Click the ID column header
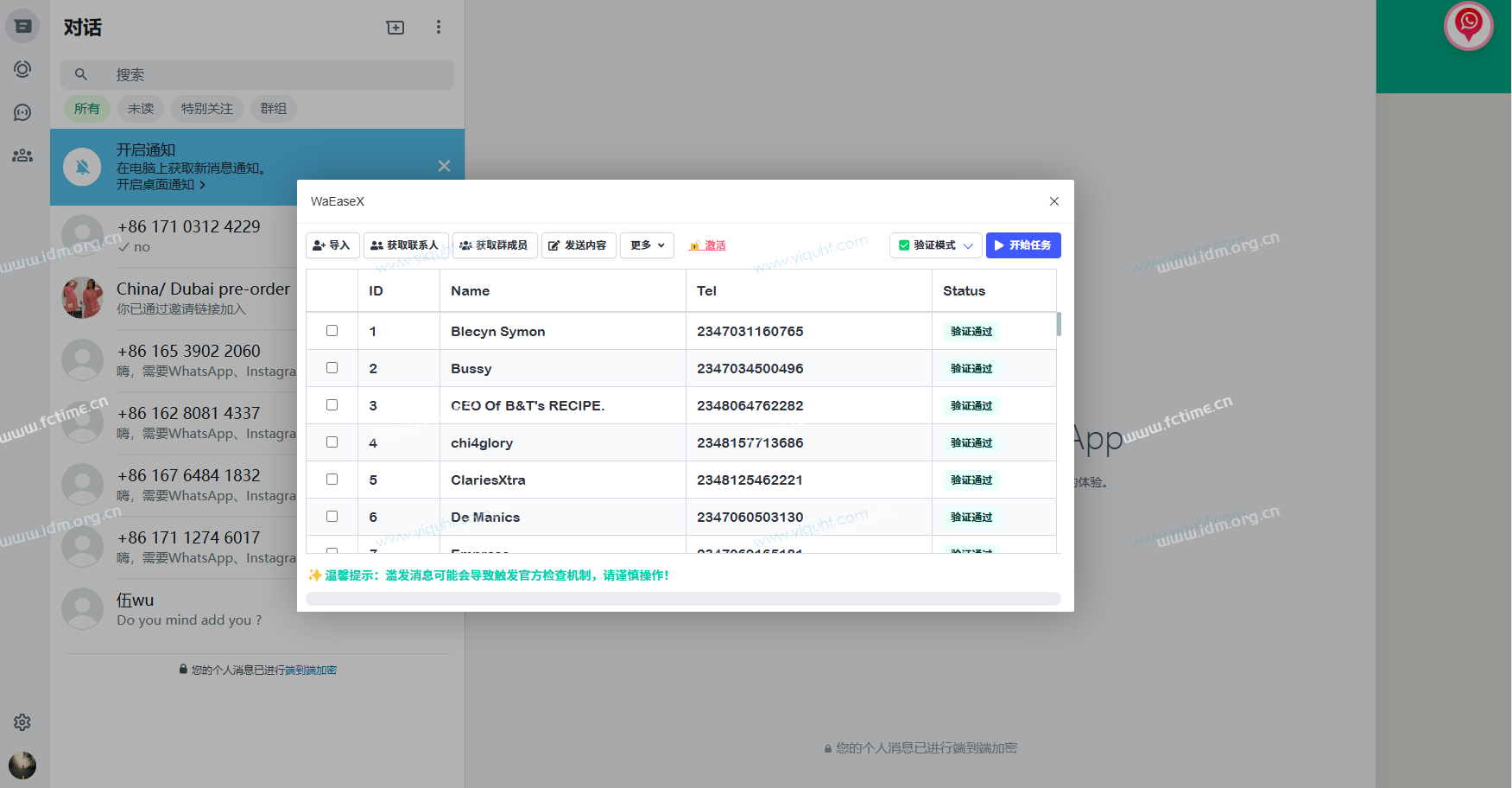The image size is (1512, 788). [399, 291]
